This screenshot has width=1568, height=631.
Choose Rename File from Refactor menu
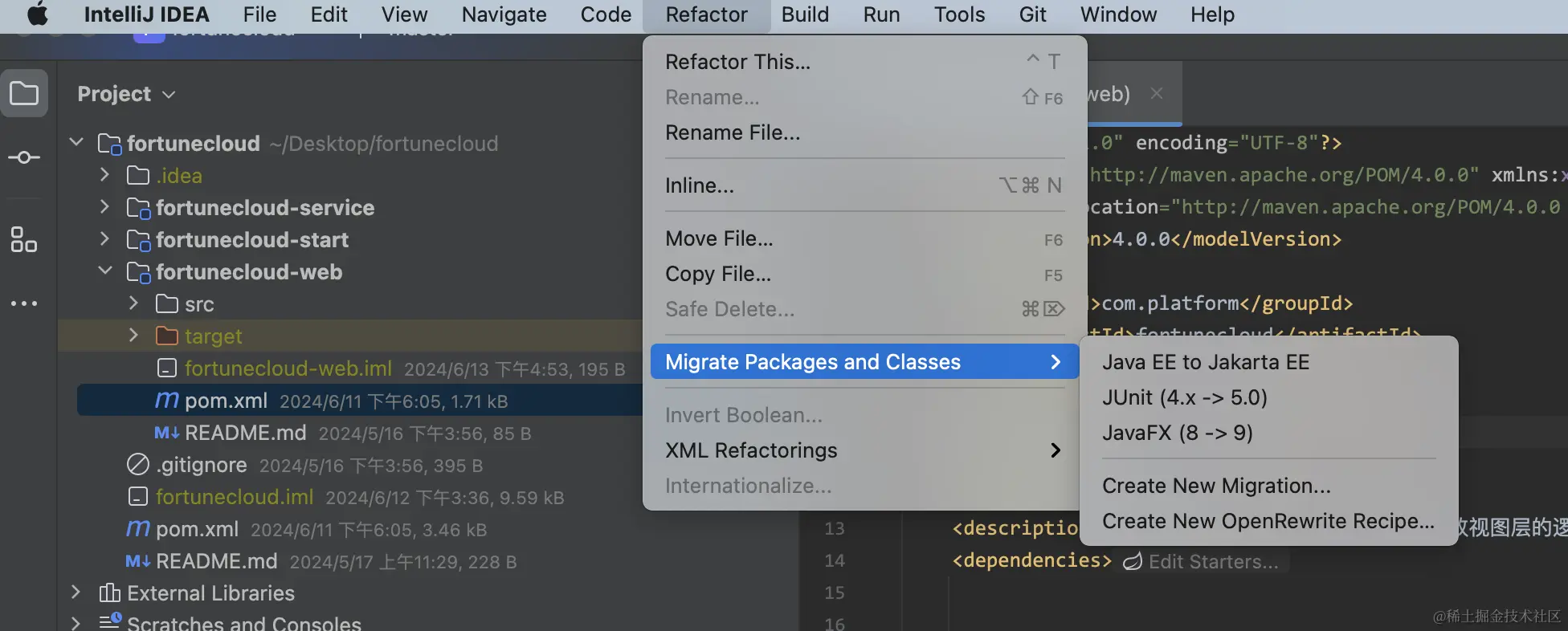point(733,132)
